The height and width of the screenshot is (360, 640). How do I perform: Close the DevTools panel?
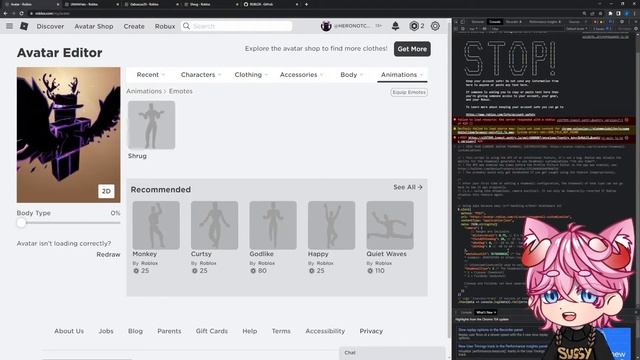[636, 22]
